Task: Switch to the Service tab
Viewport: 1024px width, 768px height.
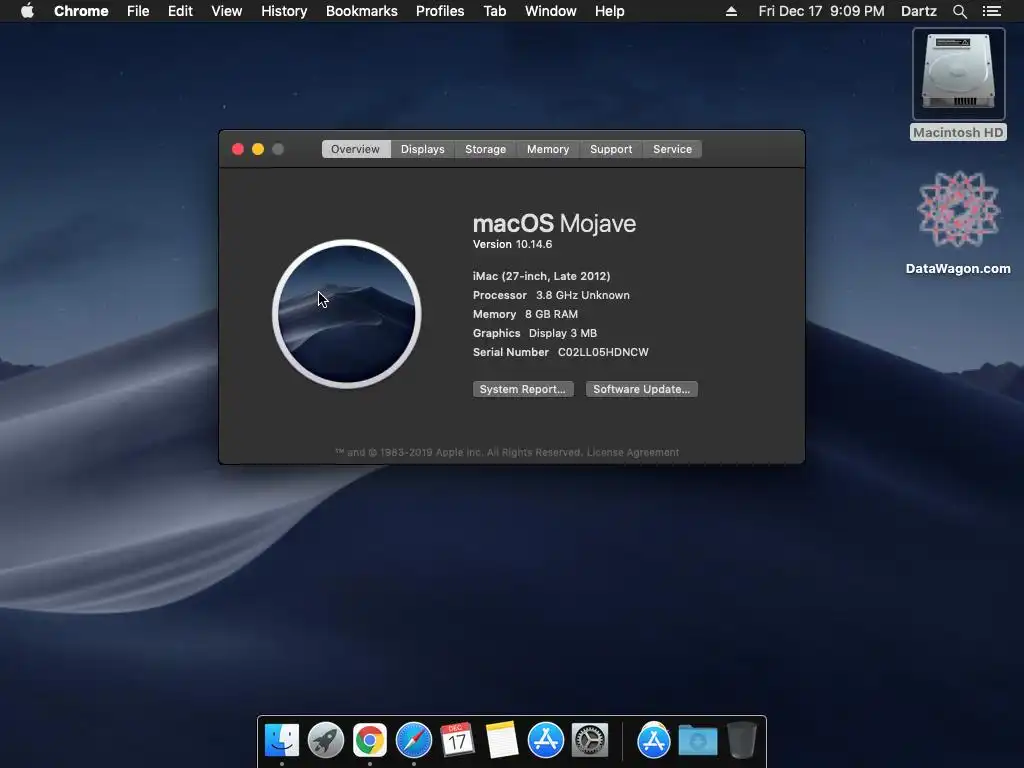Action: coord(672,149)
